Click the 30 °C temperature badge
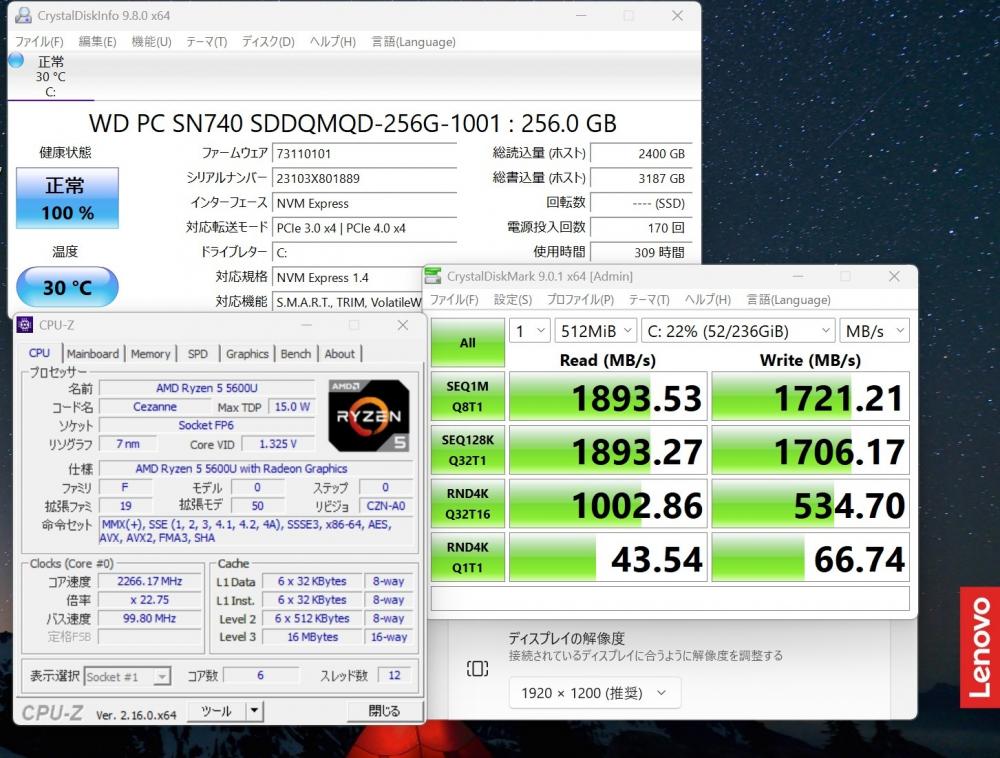This screenshot has width=1000, height=758. tap(67, 287)
